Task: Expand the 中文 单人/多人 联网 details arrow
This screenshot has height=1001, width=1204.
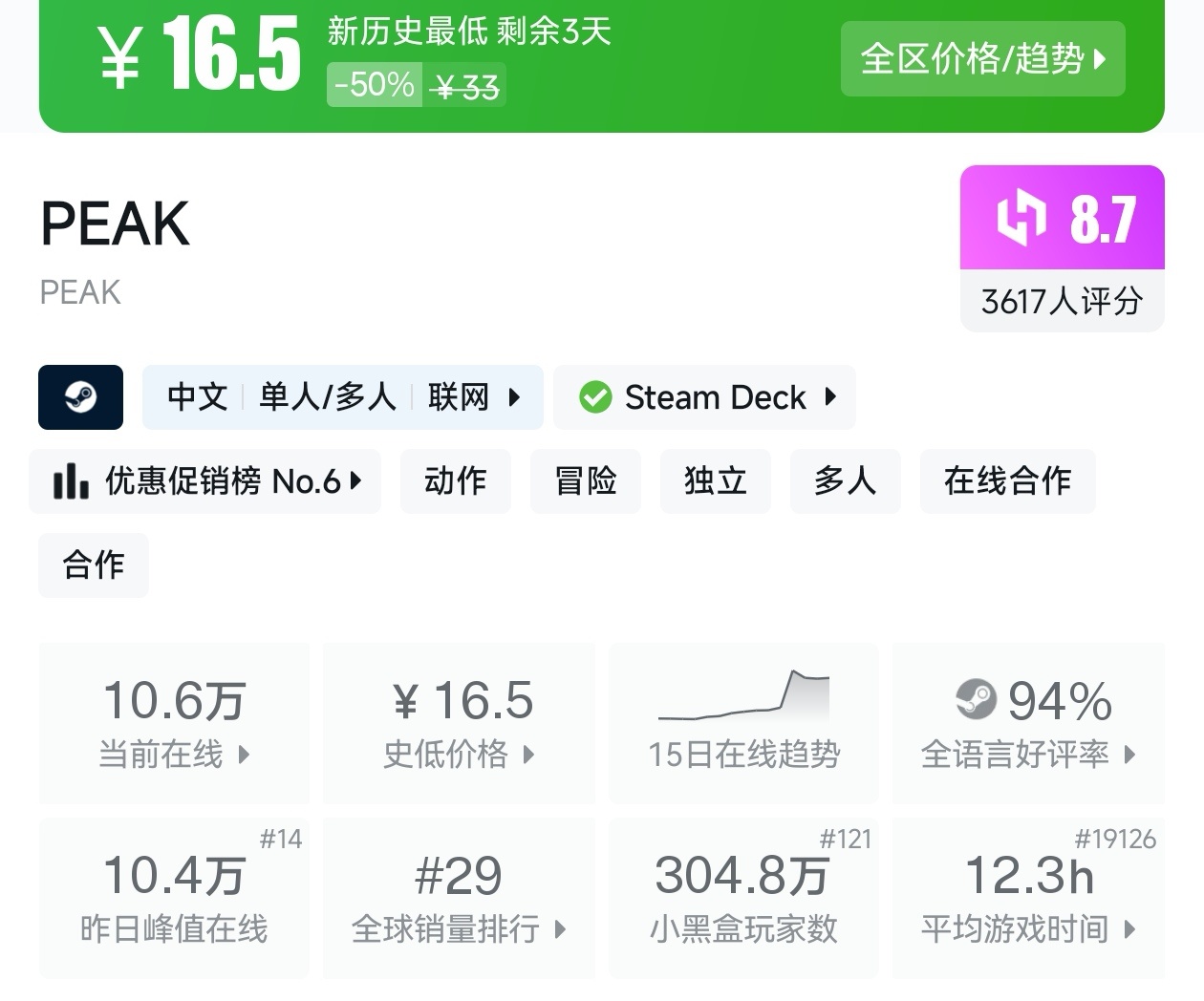Action: click(x=514, y=397)
